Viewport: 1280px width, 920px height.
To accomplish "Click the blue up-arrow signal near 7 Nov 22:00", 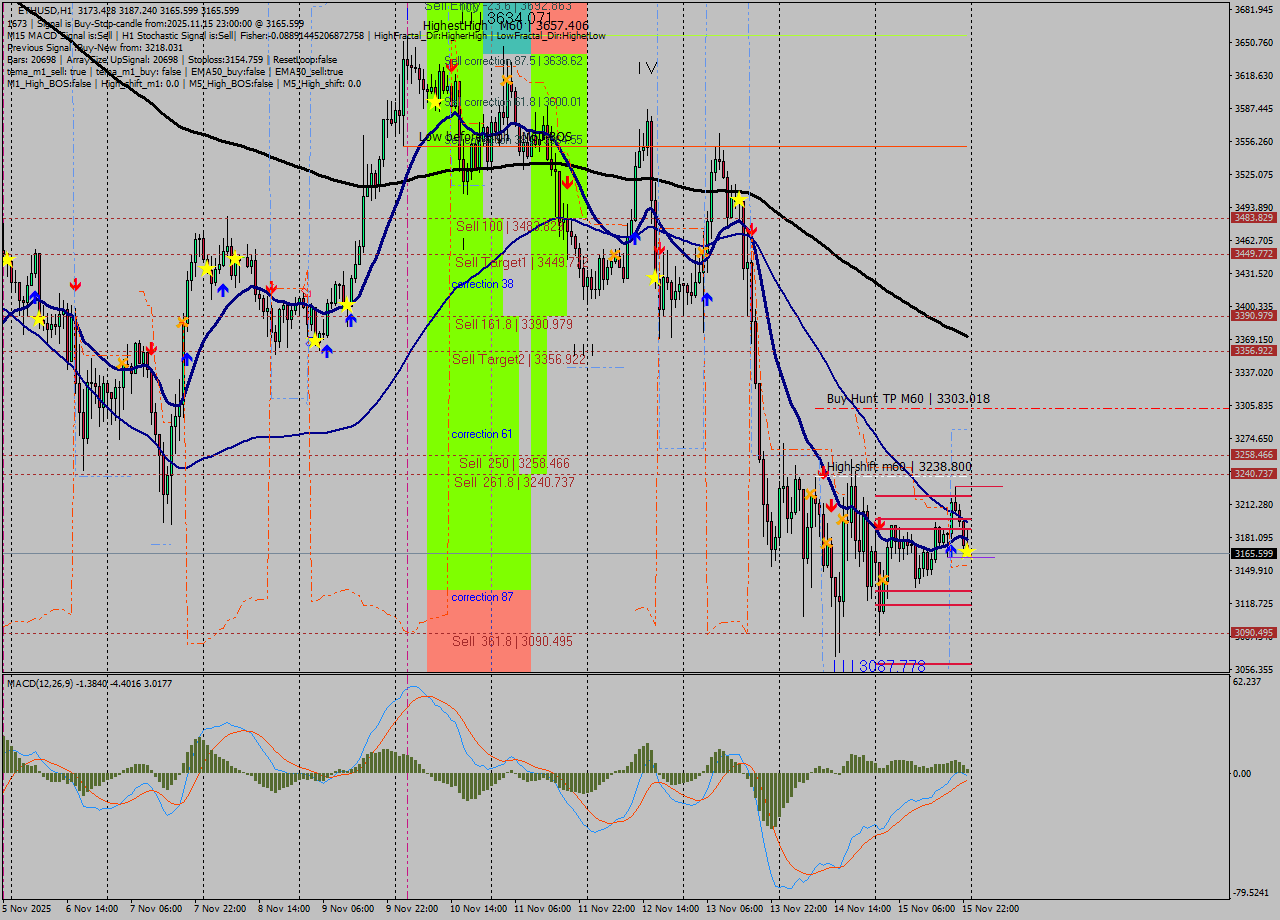I will (223, 289).
